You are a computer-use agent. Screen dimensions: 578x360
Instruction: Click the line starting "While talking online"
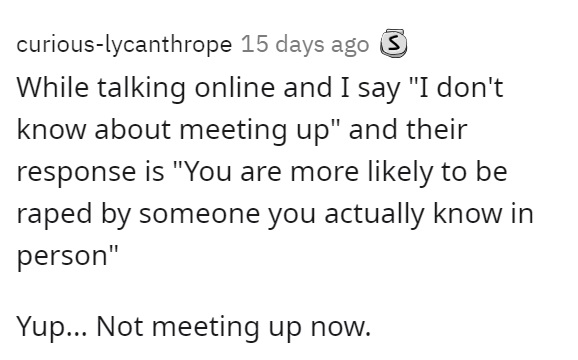[x=260, y=88]
